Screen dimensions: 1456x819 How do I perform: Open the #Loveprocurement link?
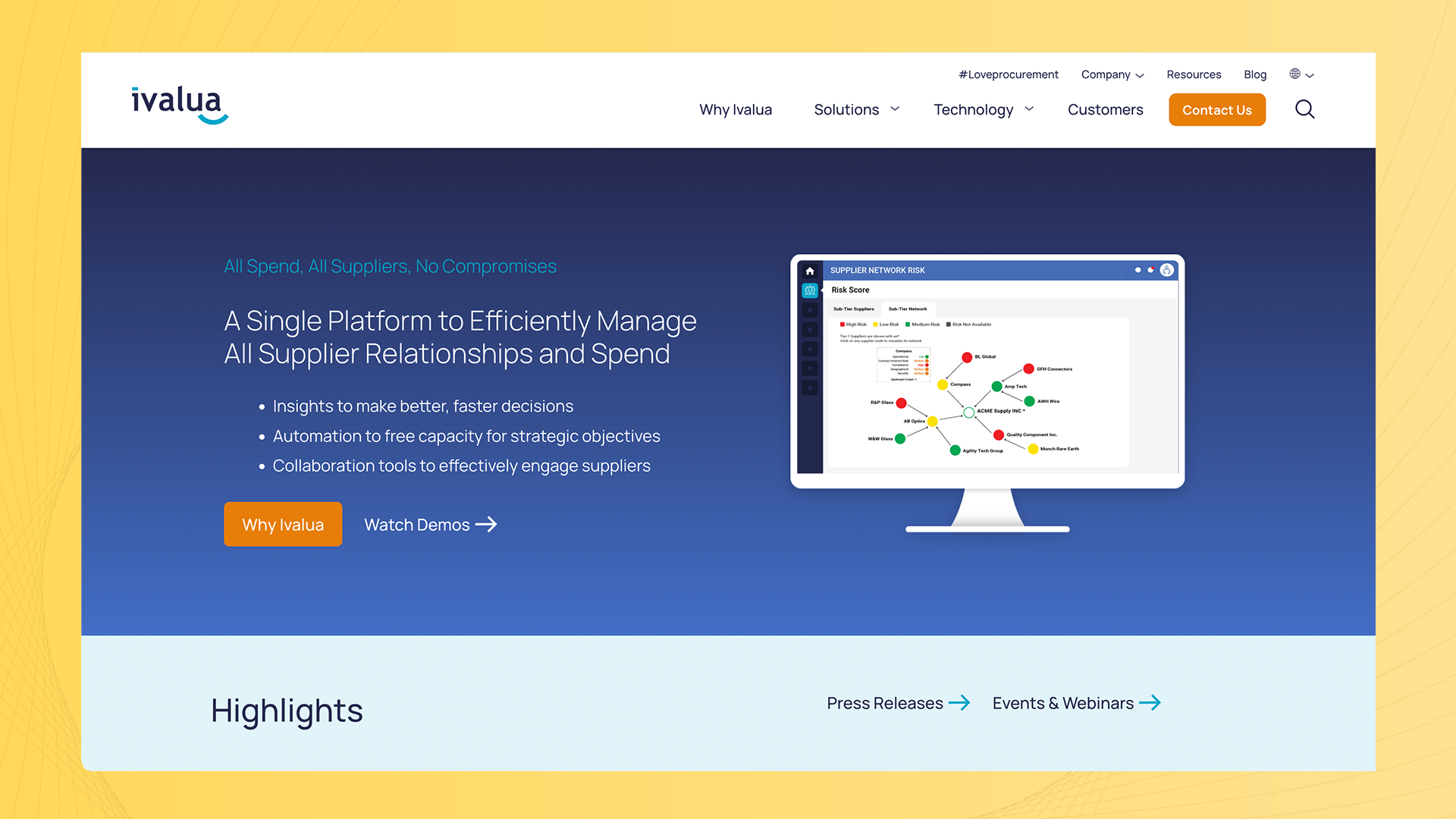(1008, 74)
